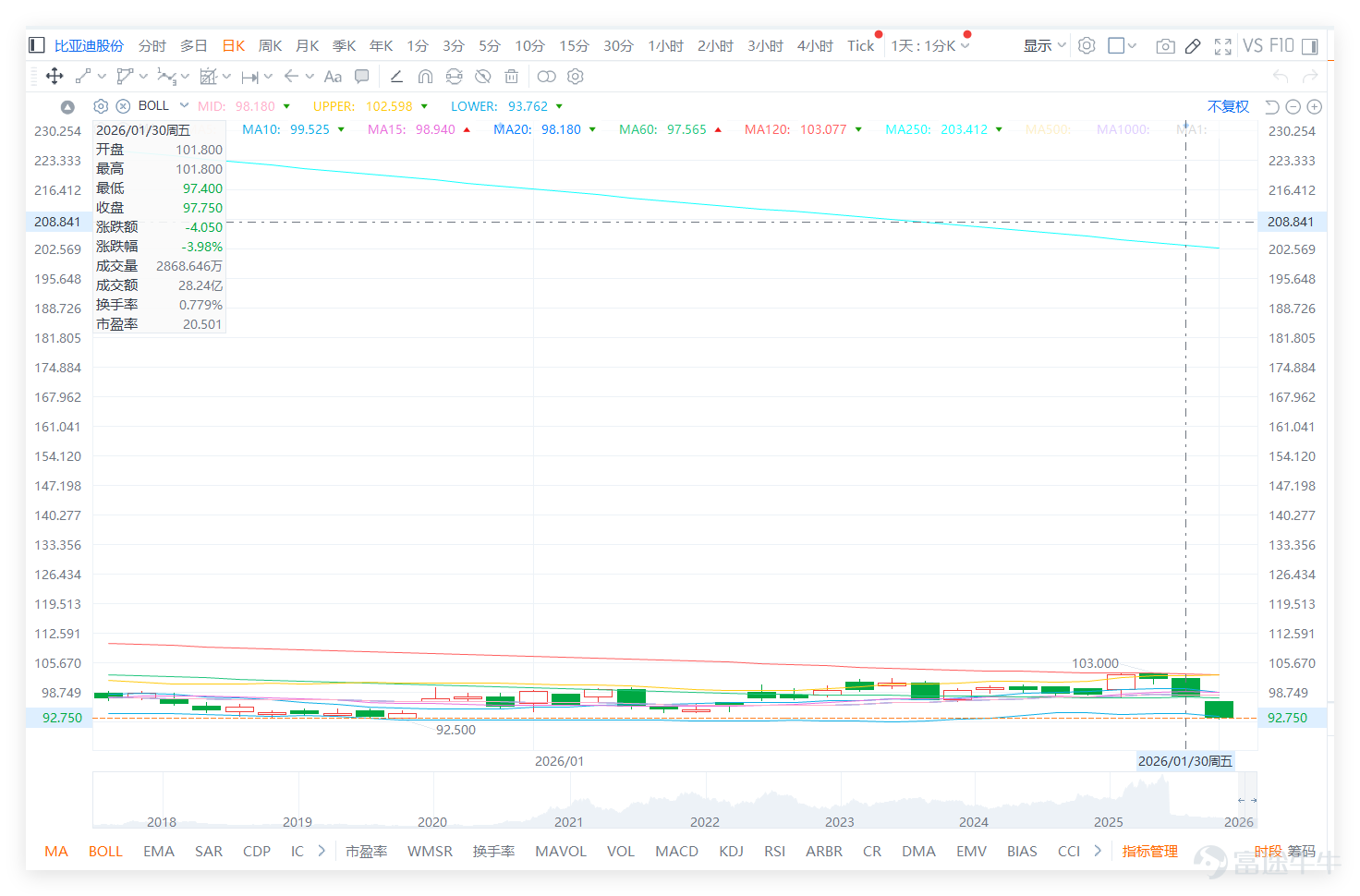Expand the polygon shape tool dropdown arrow

[x=143, y=77]
